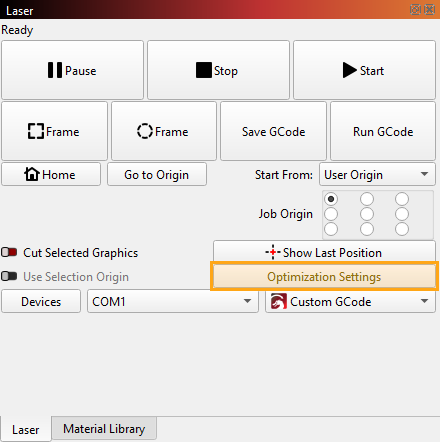Select middle-left Job Origin radio
The height and width of the screenshot is (442, 440).
click(331, 214)
